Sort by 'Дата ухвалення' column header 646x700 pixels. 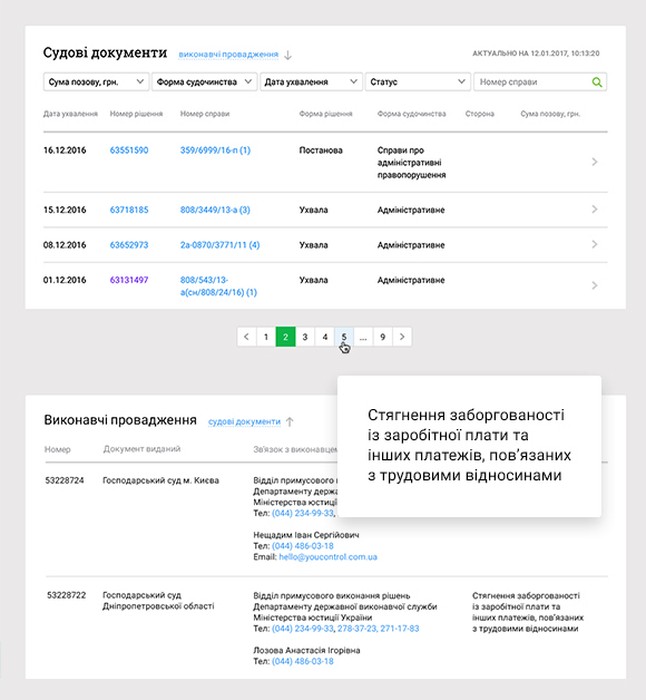pos(71,114)
